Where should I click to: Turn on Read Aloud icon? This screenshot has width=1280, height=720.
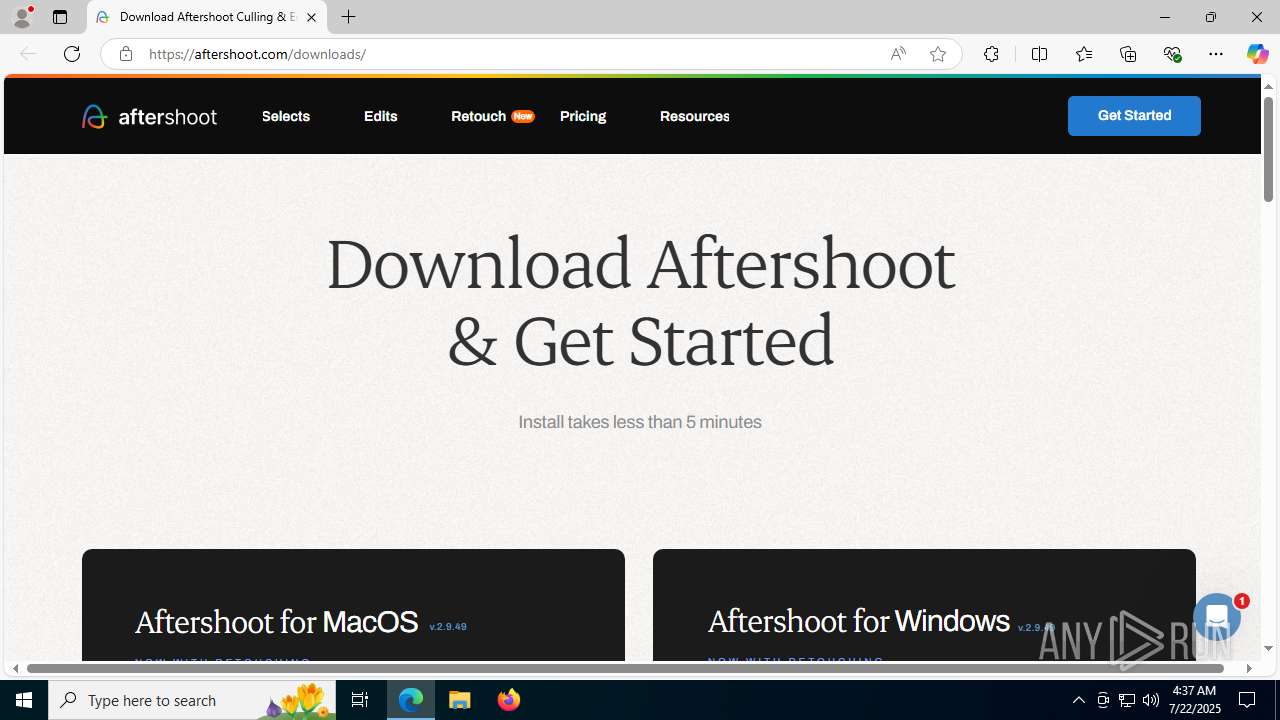pyautogui.click(x=898, y=54)
